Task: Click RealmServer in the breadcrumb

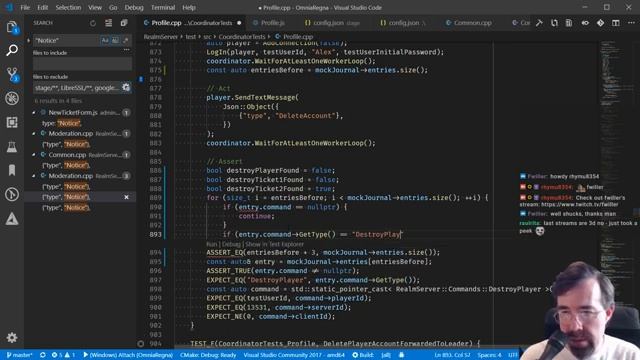Action: tap(160, 37)
